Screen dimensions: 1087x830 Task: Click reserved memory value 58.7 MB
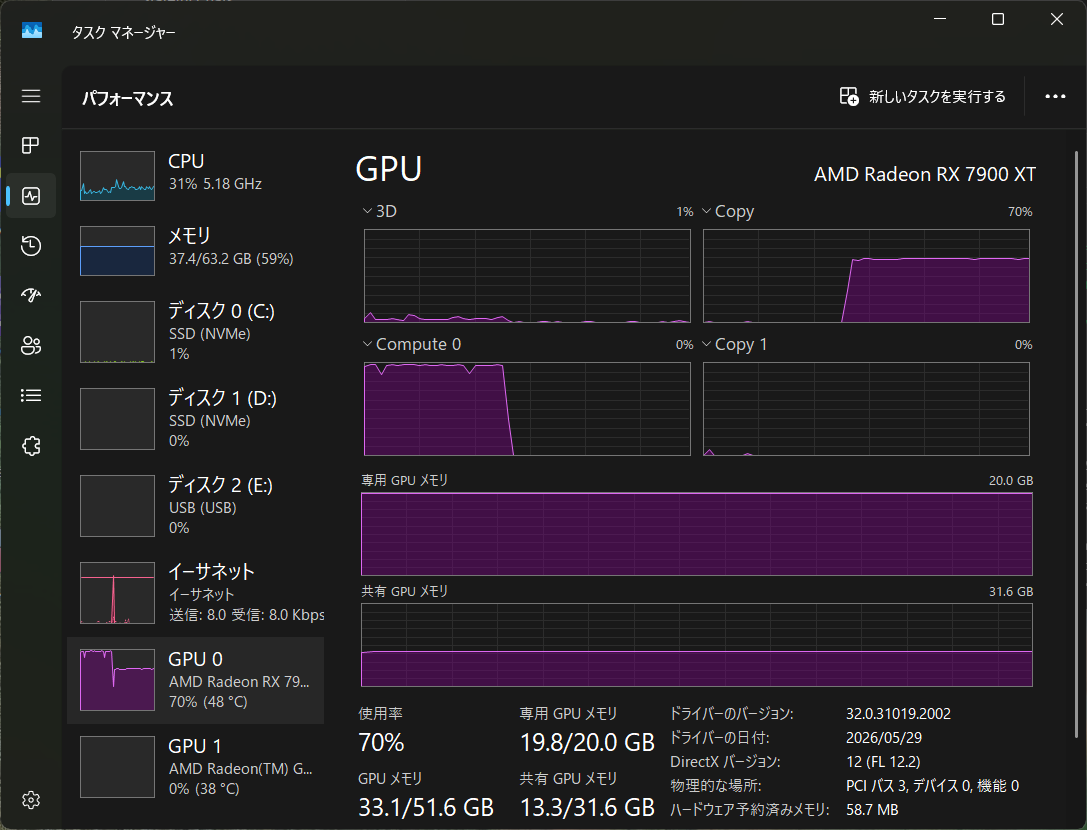click(872, 810)
